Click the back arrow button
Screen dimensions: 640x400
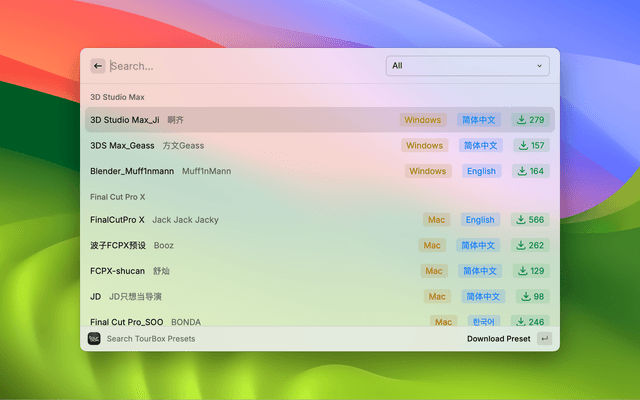coord(98,66)
